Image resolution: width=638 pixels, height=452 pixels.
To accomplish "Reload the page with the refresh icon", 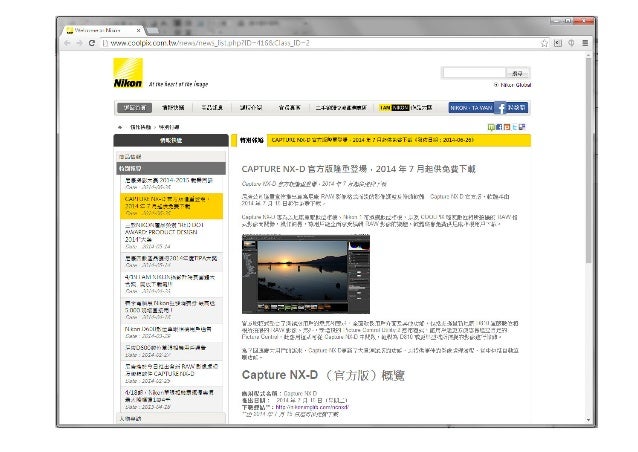I will coord(92,43).
